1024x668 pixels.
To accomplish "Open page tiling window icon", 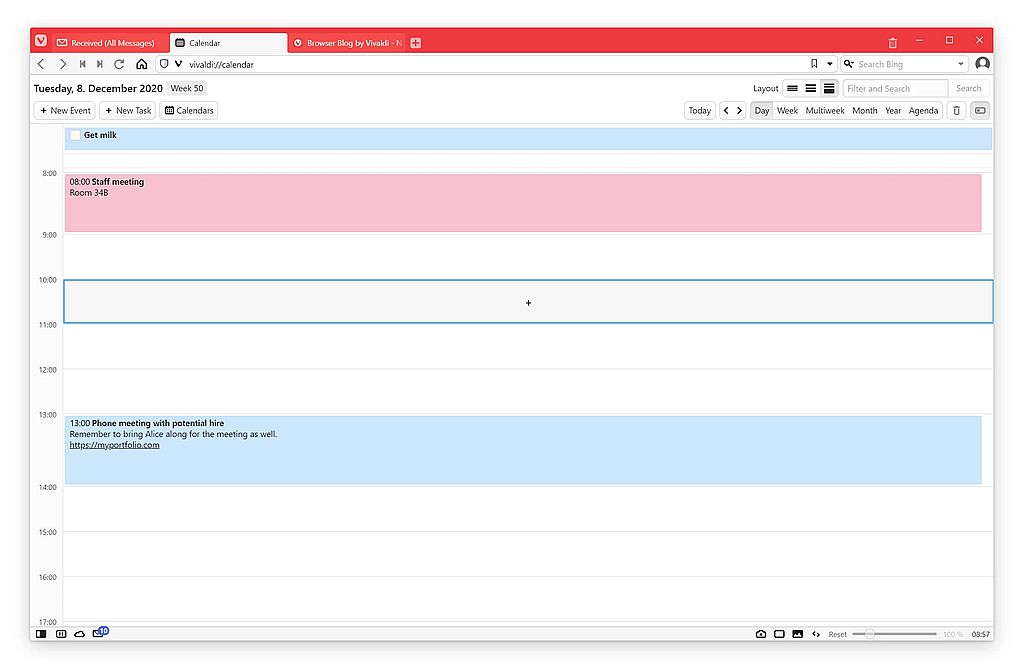I will (779, 634).
